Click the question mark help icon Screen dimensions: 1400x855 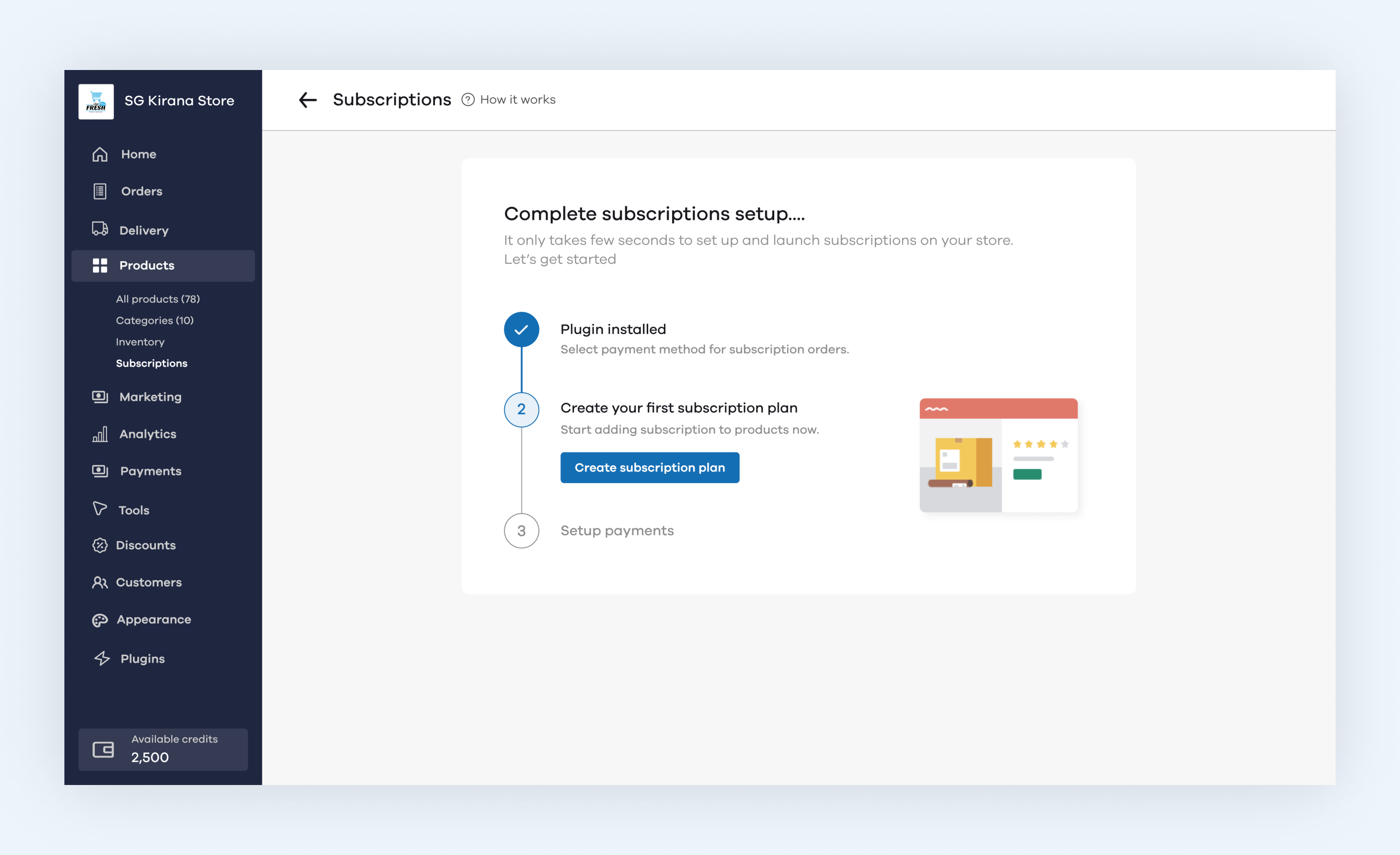pyautogui.click(x=468, y=100)
